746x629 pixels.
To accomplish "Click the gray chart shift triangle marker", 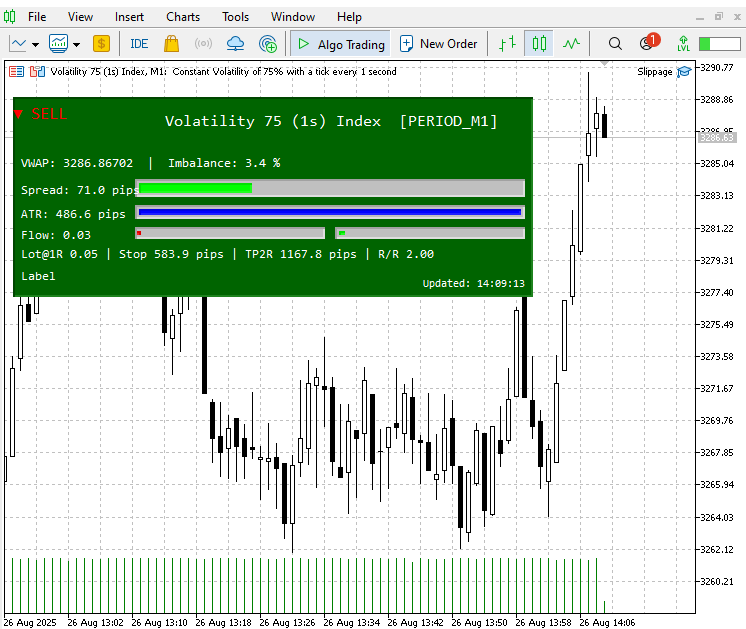I will point(604,63).
